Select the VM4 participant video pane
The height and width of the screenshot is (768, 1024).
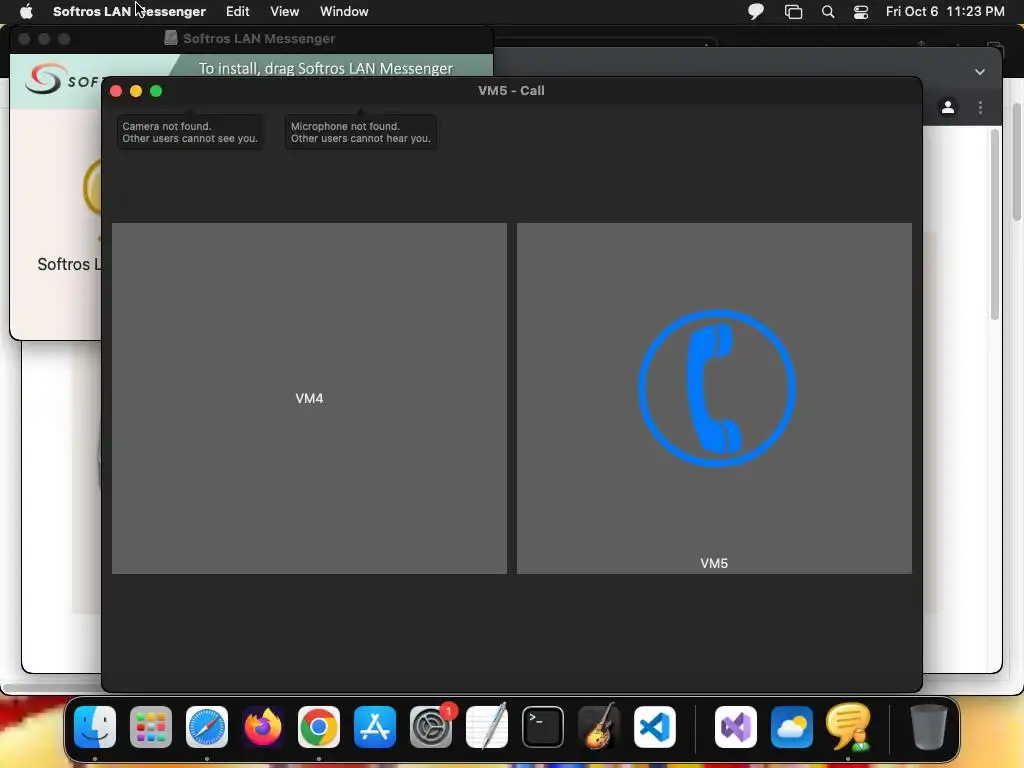click(x=309, y=398)
